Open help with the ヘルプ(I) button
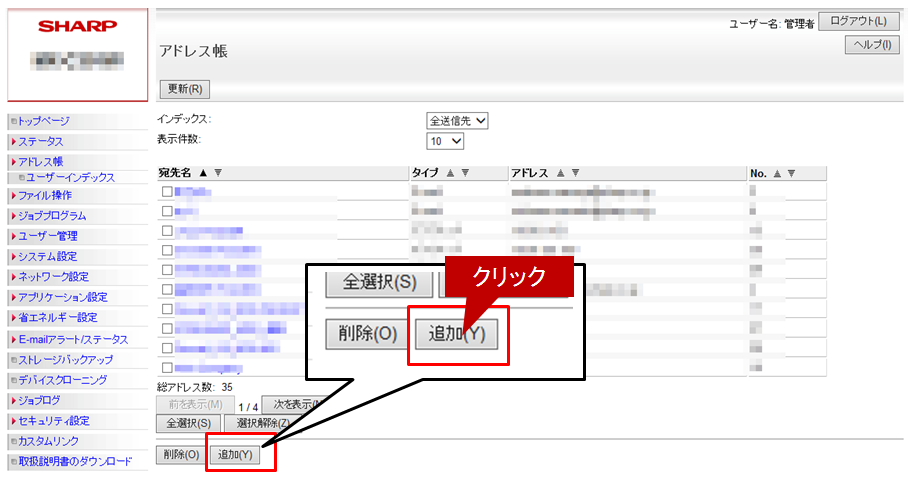Viewport: 908px width, 480px height. 872,45
